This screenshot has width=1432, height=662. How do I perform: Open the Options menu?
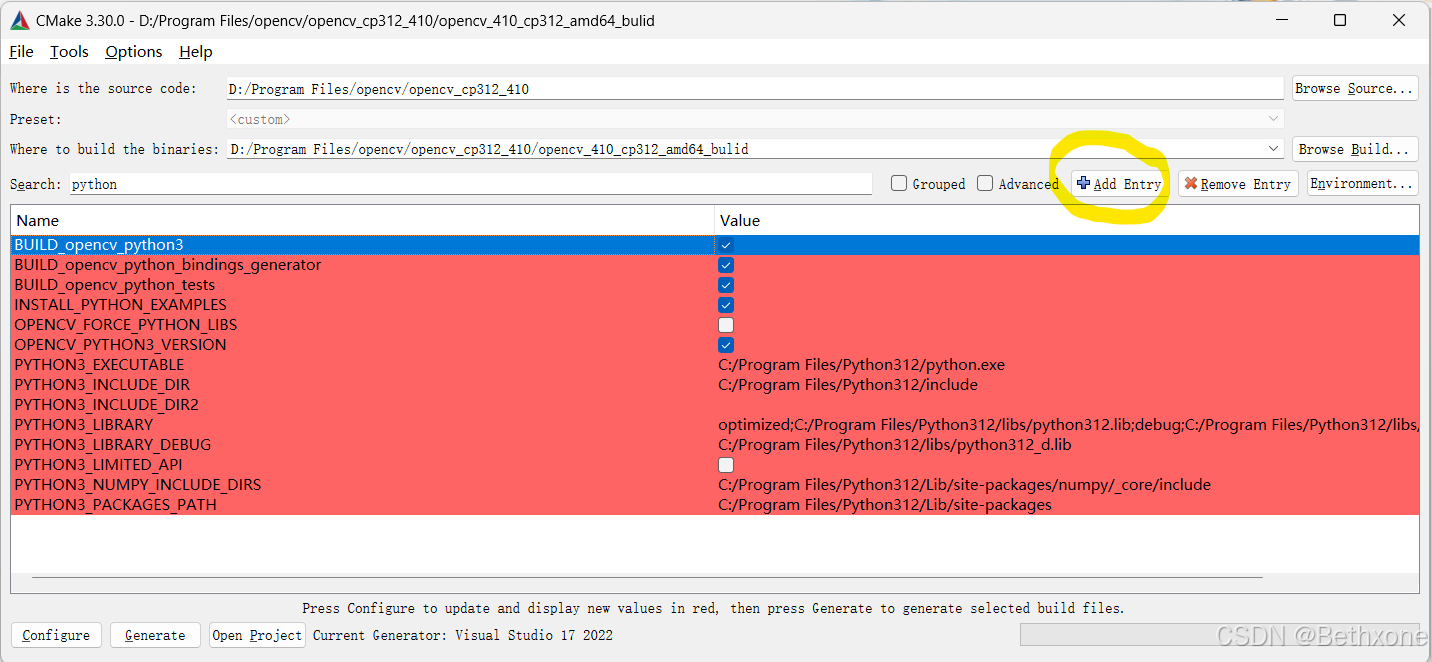tap(133, 52)
